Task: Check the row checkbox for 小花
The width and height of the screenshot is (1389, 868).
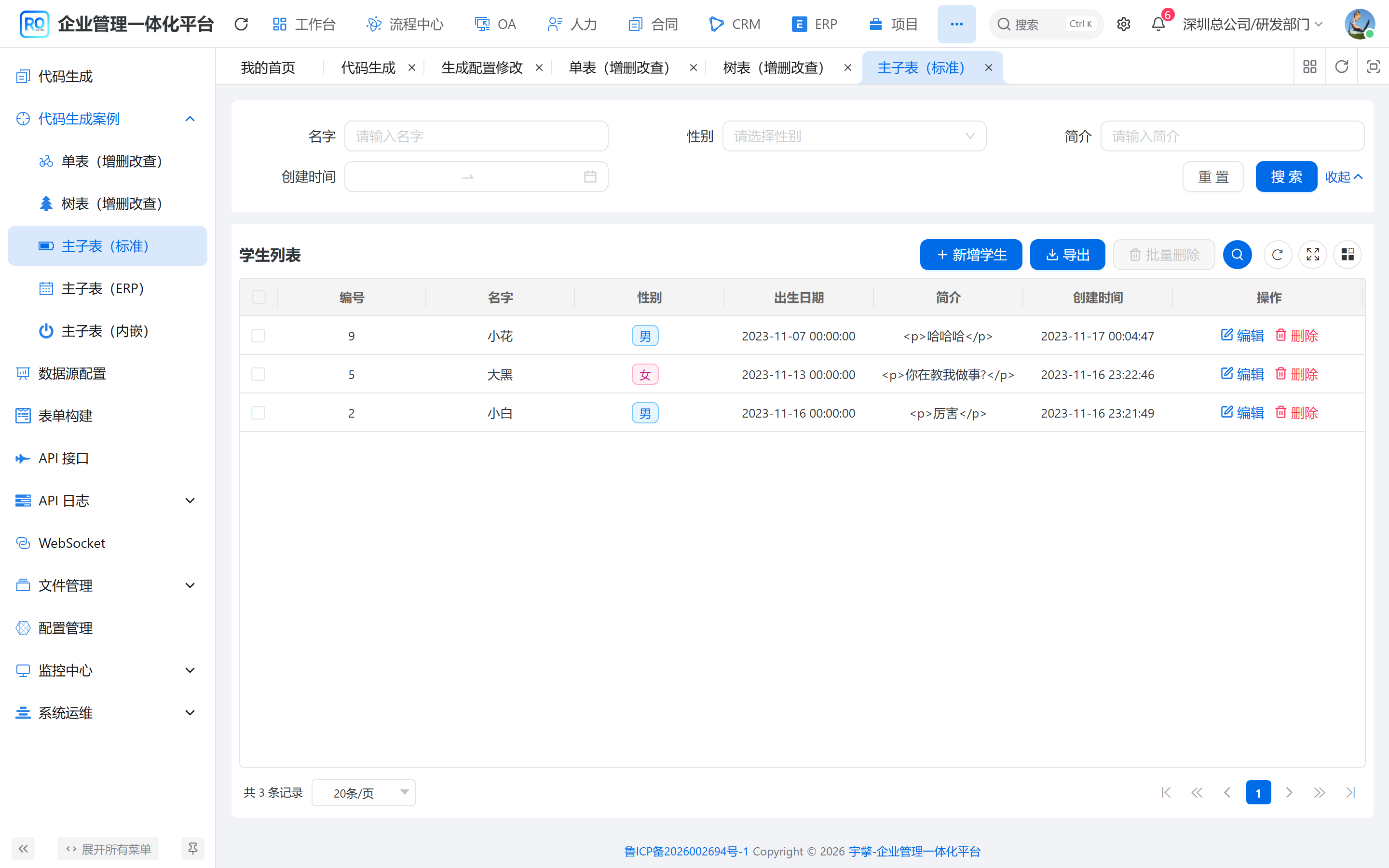Action: (x=259, y=336)
